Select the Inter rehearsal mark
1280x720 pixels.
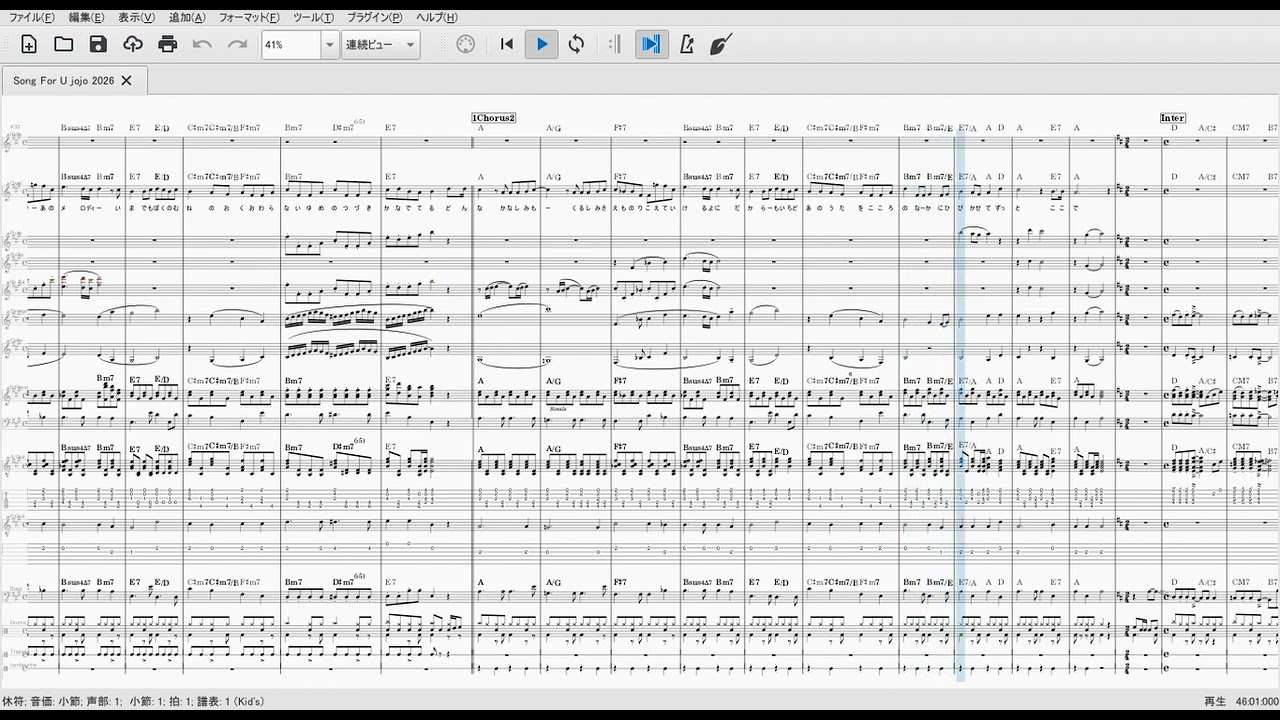[1173, 118]
